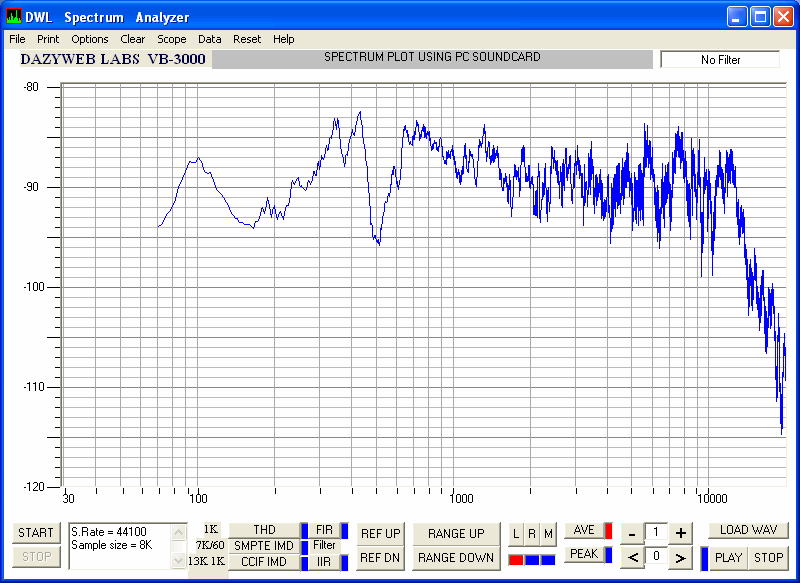Screen dimensions: 800x583
Task: Toggle the red indicator next to AVE
Action: tap(608, 531)
